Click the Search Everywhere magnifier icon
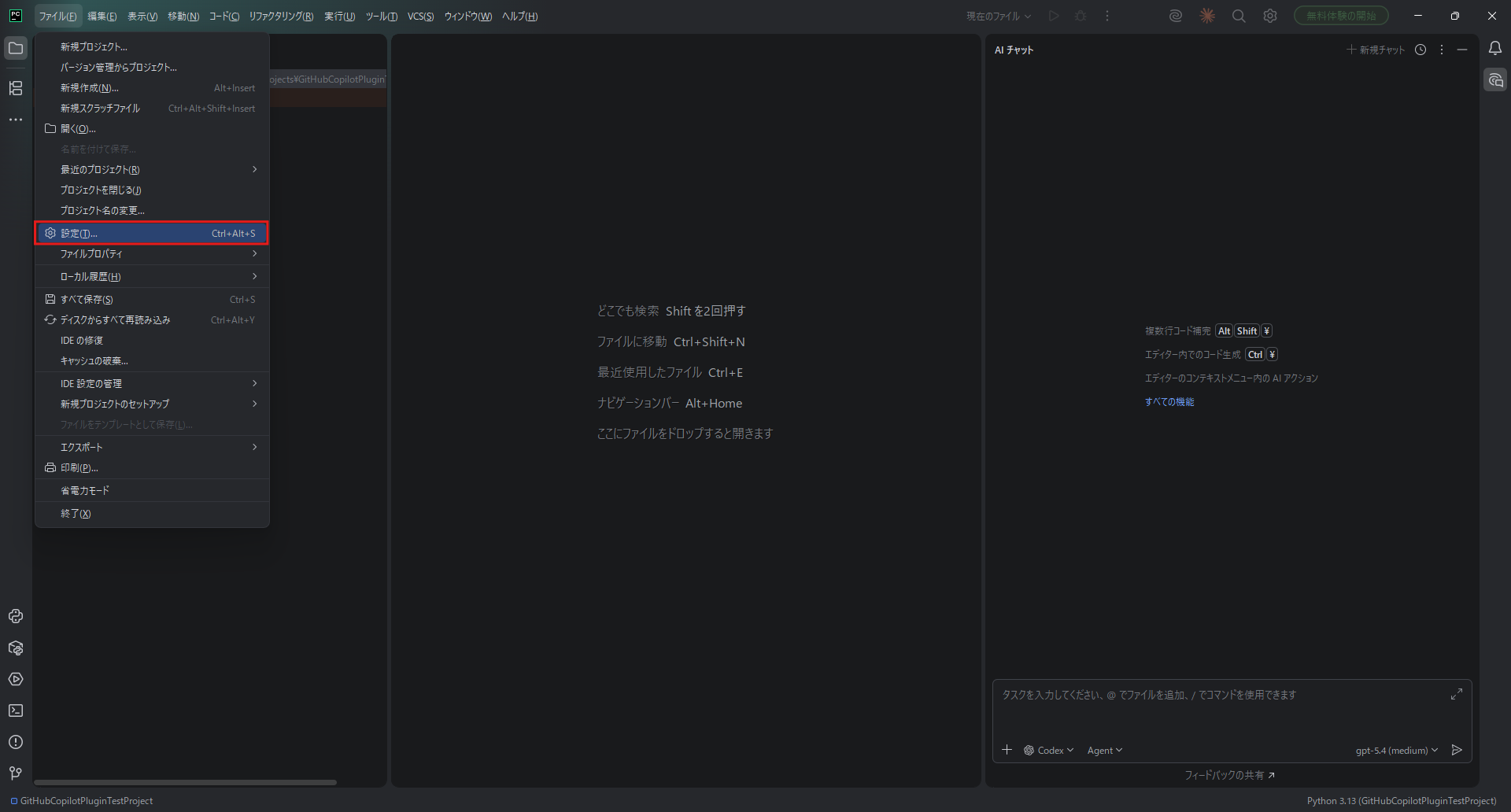The height and width of the screenshot is (812, 1511). (x=1238, y=16)
